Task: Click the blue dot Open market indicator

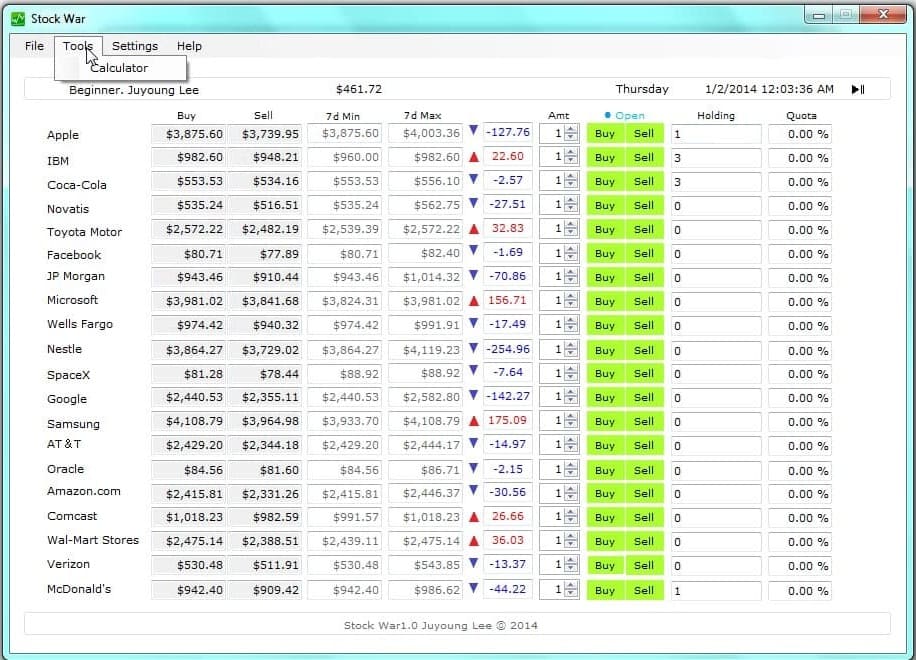Action: [x=608, y=115]
